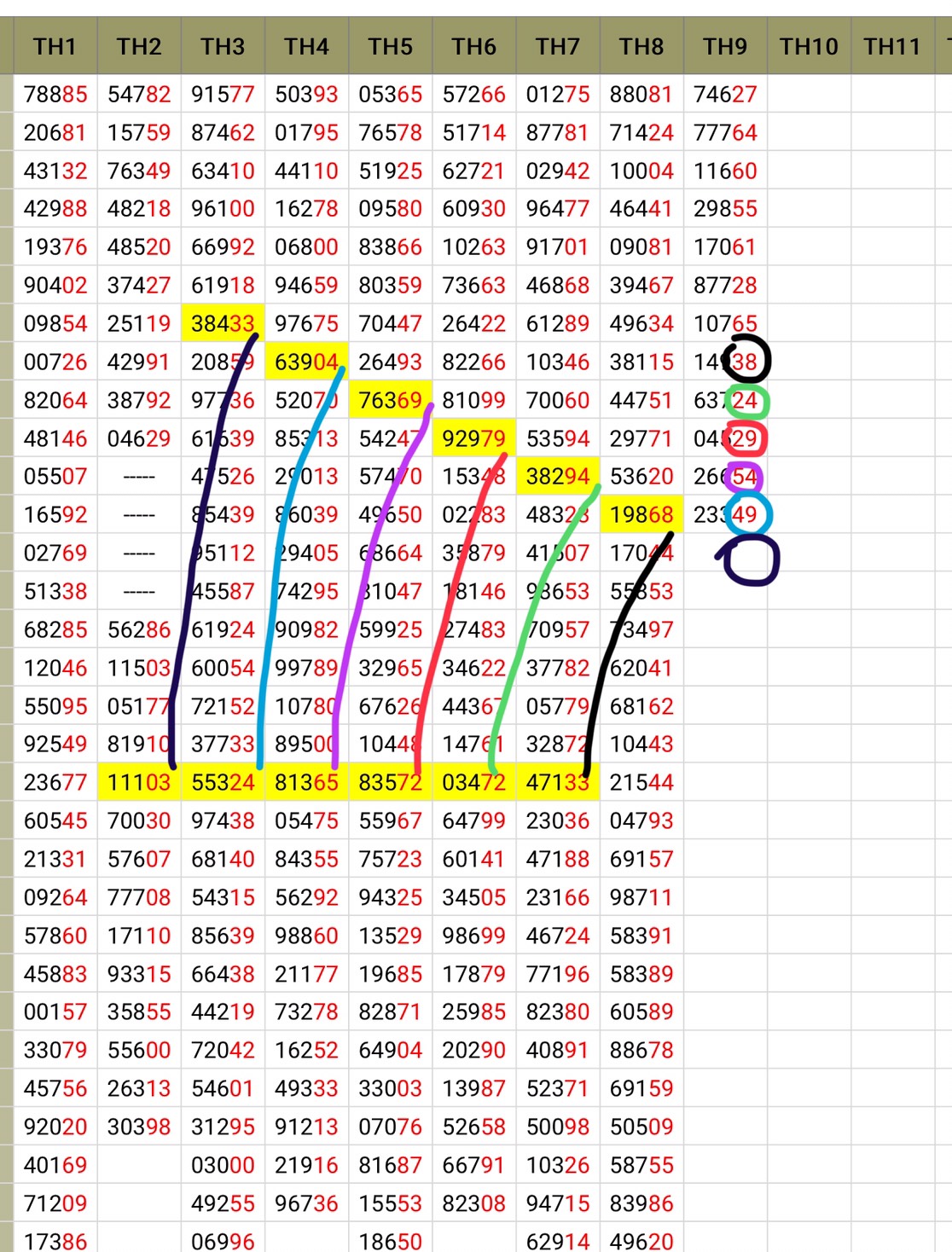Select cell 64799 in TH6
The width and height of the screenshot is (952, 1252).
click(473, 820)
